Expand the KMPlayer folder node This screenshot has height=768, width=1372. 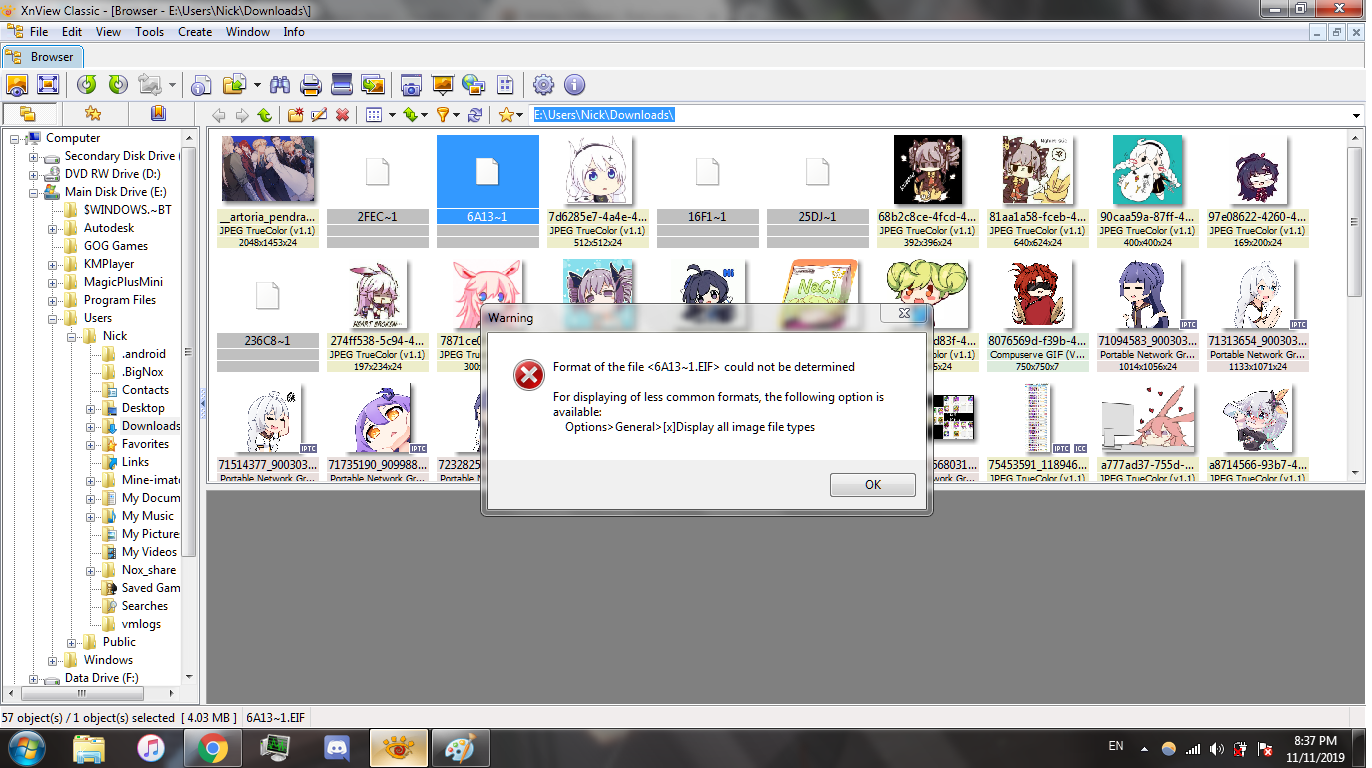54,264
